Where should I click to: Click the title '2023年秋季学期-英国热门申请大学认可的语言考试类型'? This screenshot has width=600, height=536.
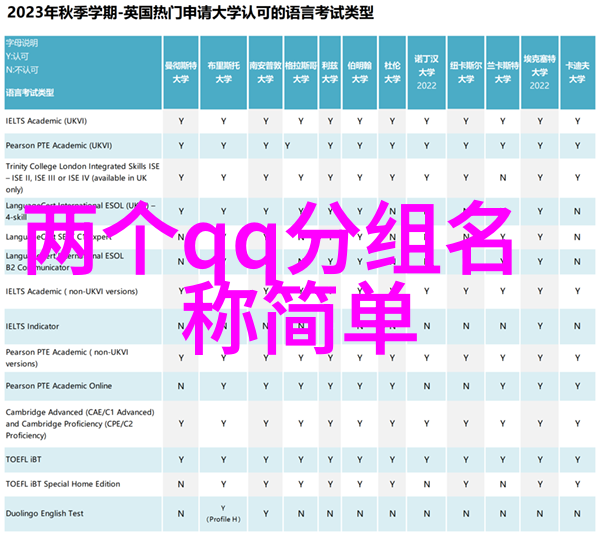point(190,13)
